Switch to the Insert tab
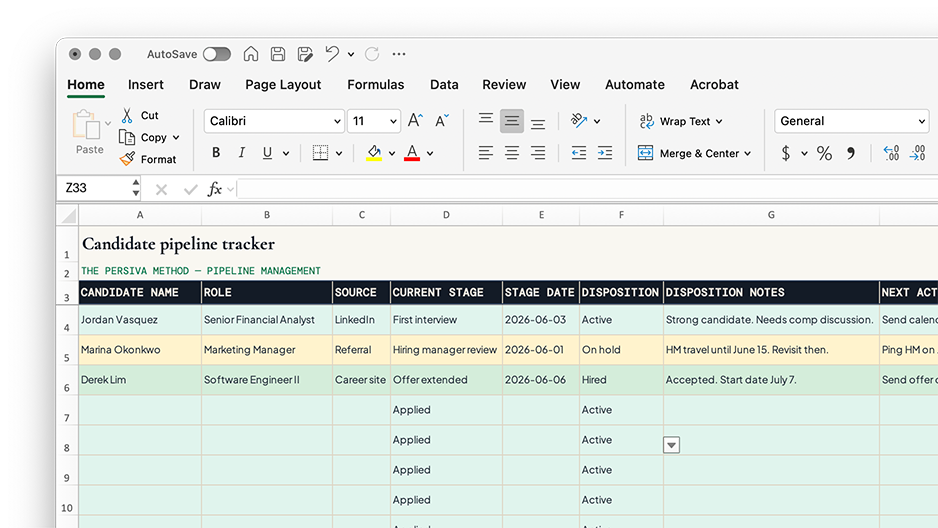The width and height of the screenshot is (938, 528). pos(145,85)
